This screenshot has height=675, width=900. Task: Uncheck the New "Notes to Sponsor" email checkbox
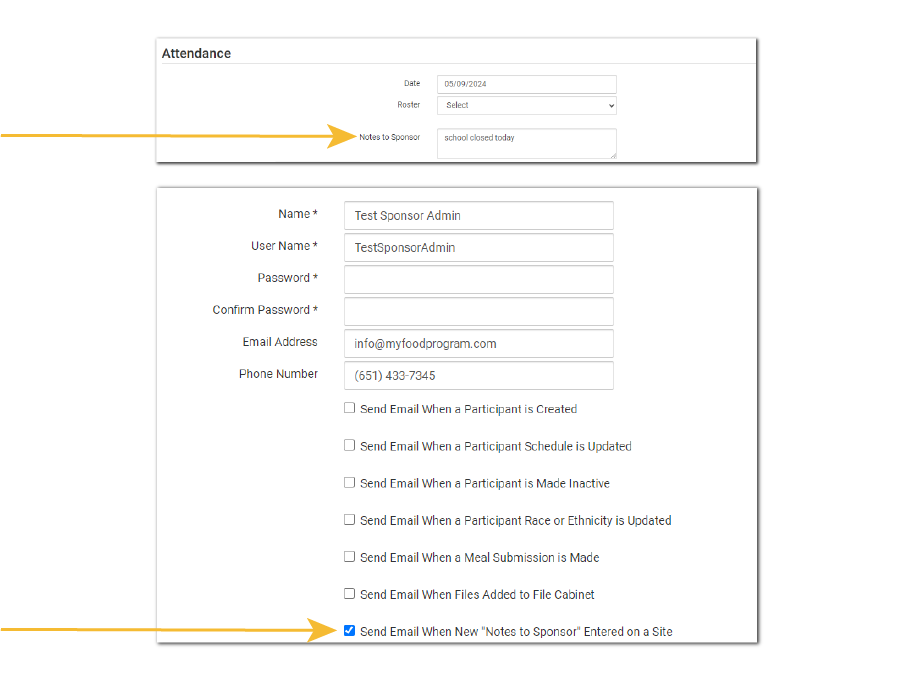point(350,631)
